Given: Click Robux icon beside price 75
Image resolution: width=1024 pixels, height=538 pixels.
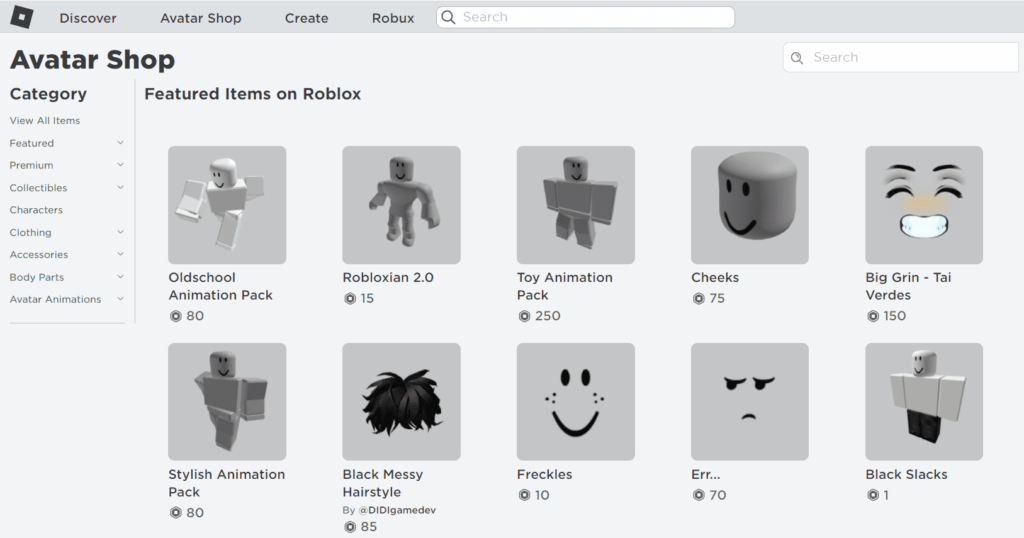Looking at the screenshot, I should click(699, 298).
